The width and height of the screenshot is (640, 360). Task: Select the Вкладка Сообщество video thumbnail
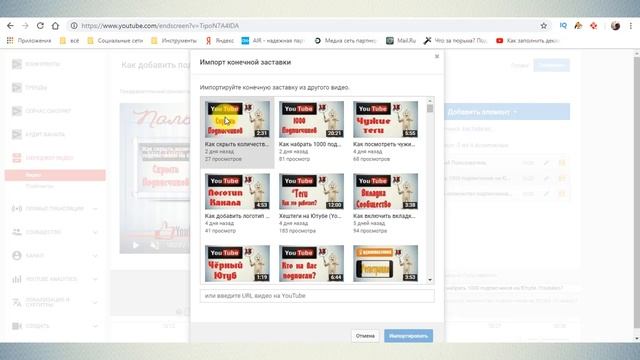[x=385, y=191]
